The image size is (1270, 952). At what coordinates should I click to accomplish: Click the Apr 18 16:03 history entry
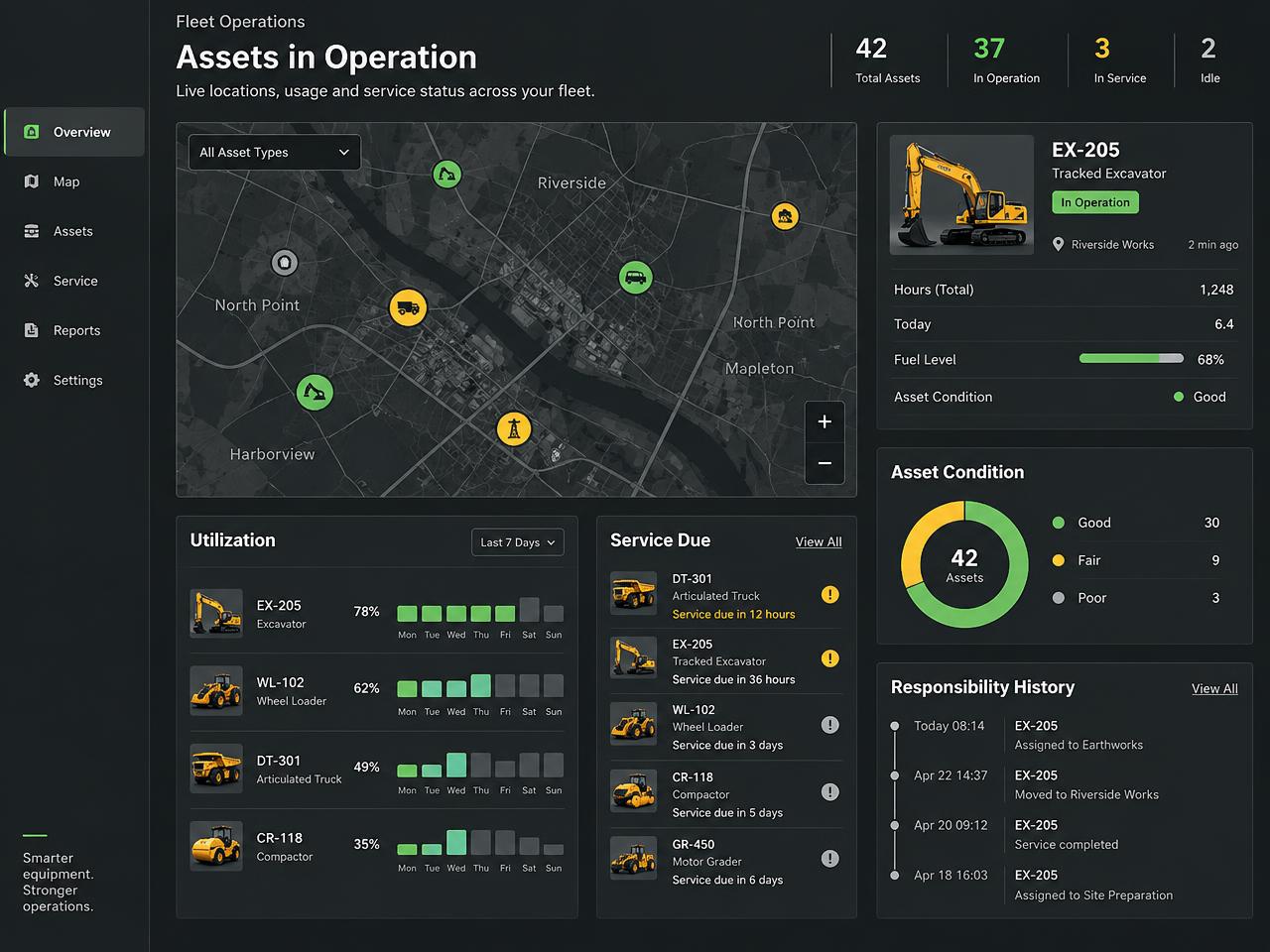tap(1066, 885)
